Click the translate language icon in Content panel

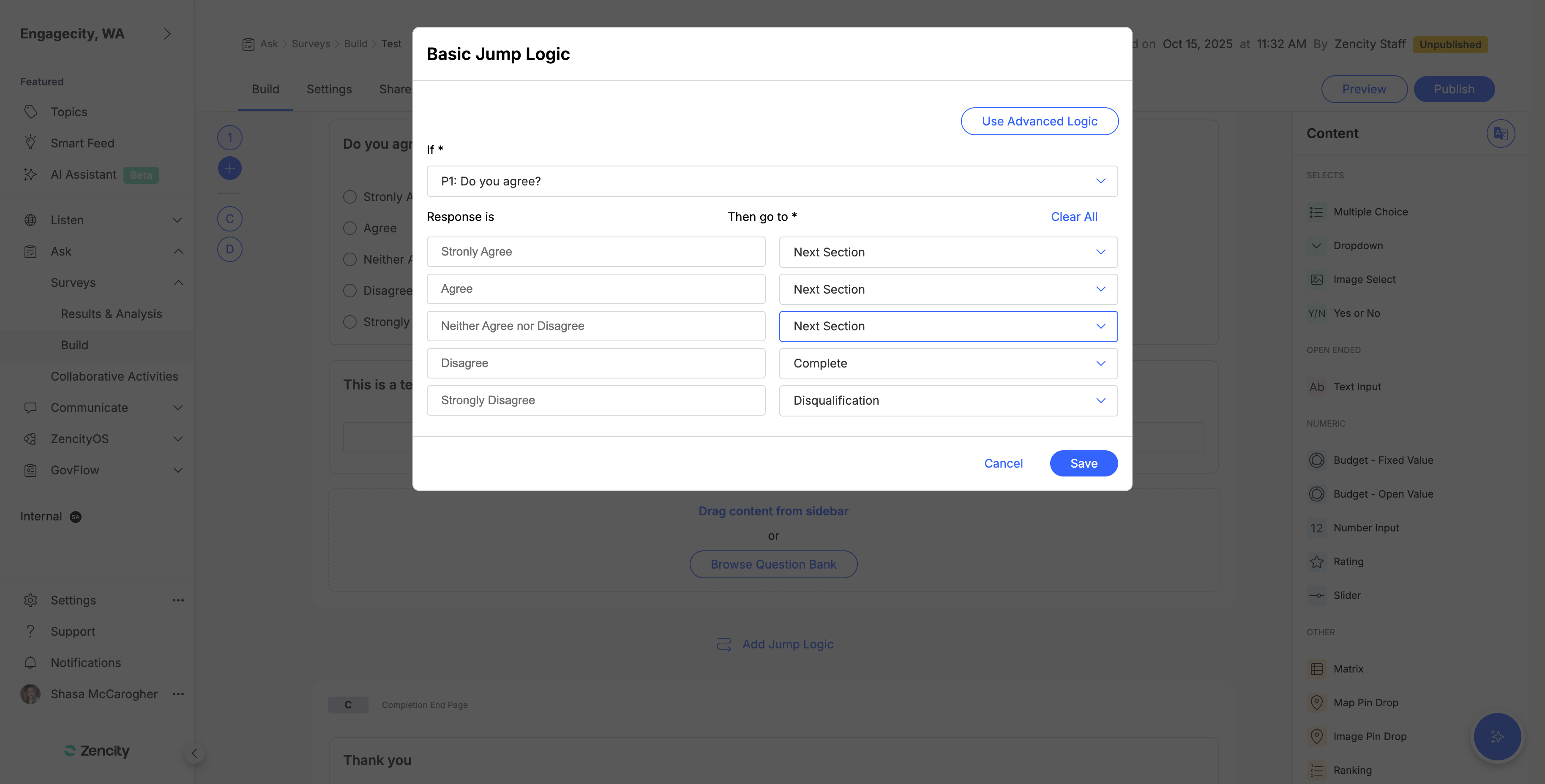[1500, 133]
